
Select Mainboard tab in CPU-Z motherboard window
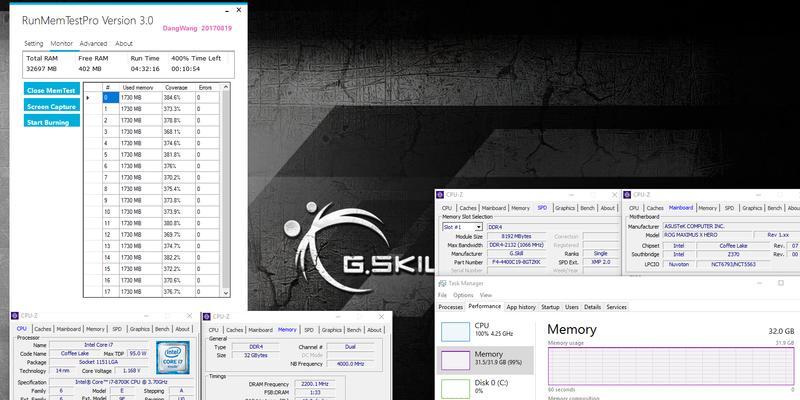[681, 208]
